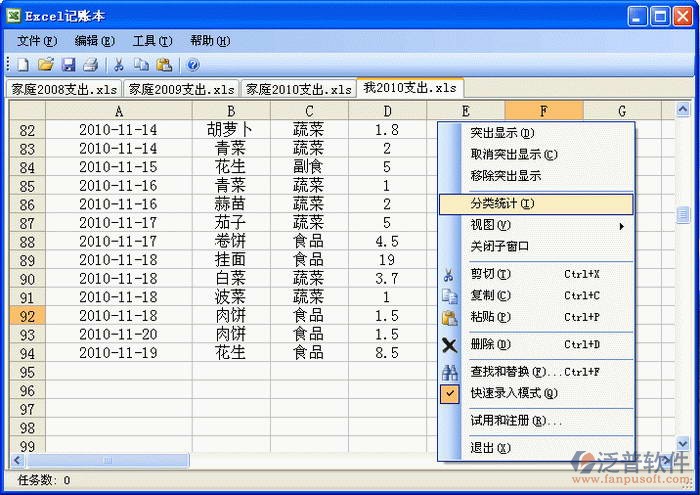Click the horizontal scrollbar thumb
The image size is (700, 495).
(x=108, y=460)
